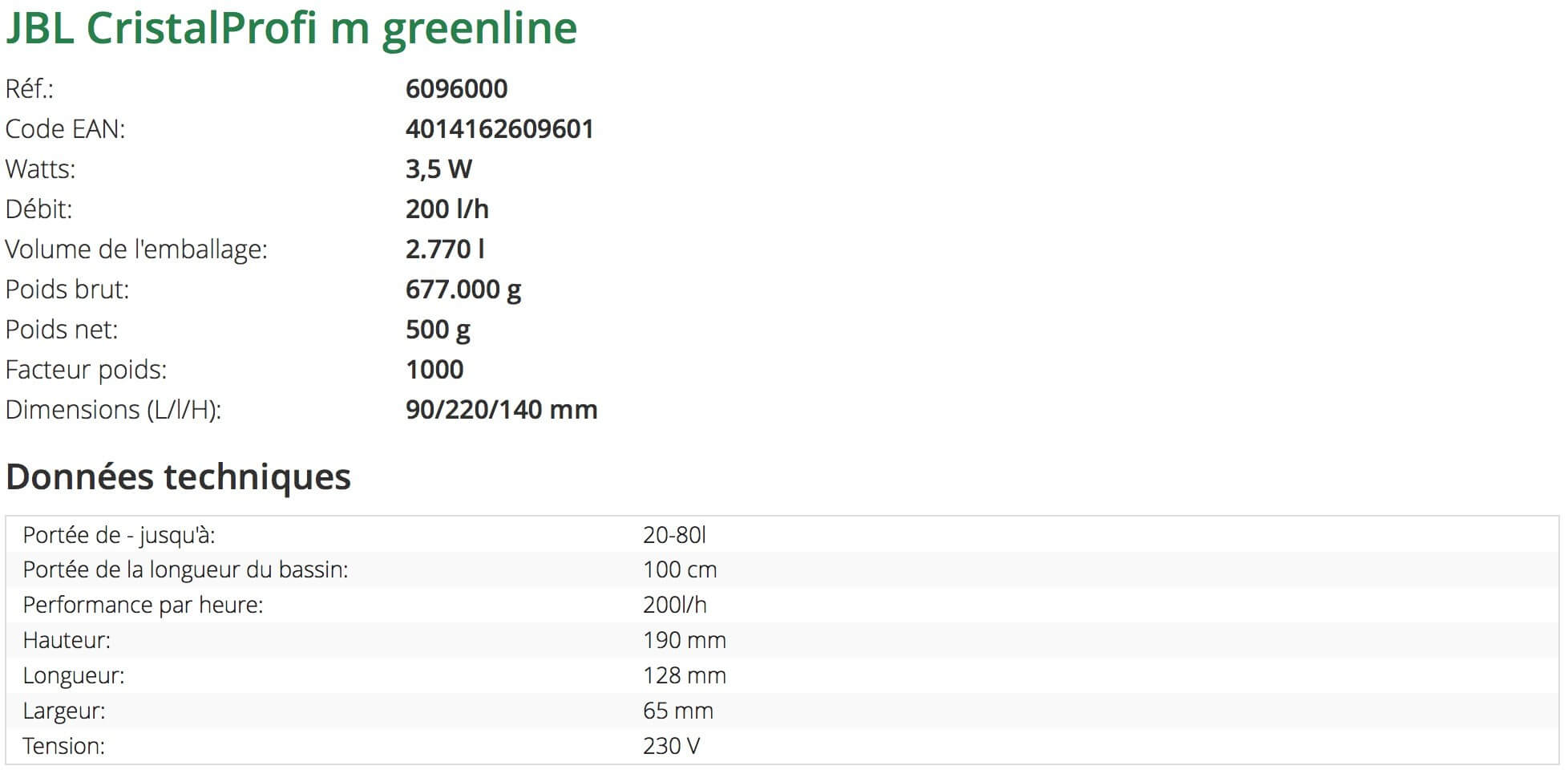Viewport: 1568px width, 778px height.
Task: Select the 200l/h performance value
Action: point(675,606)
